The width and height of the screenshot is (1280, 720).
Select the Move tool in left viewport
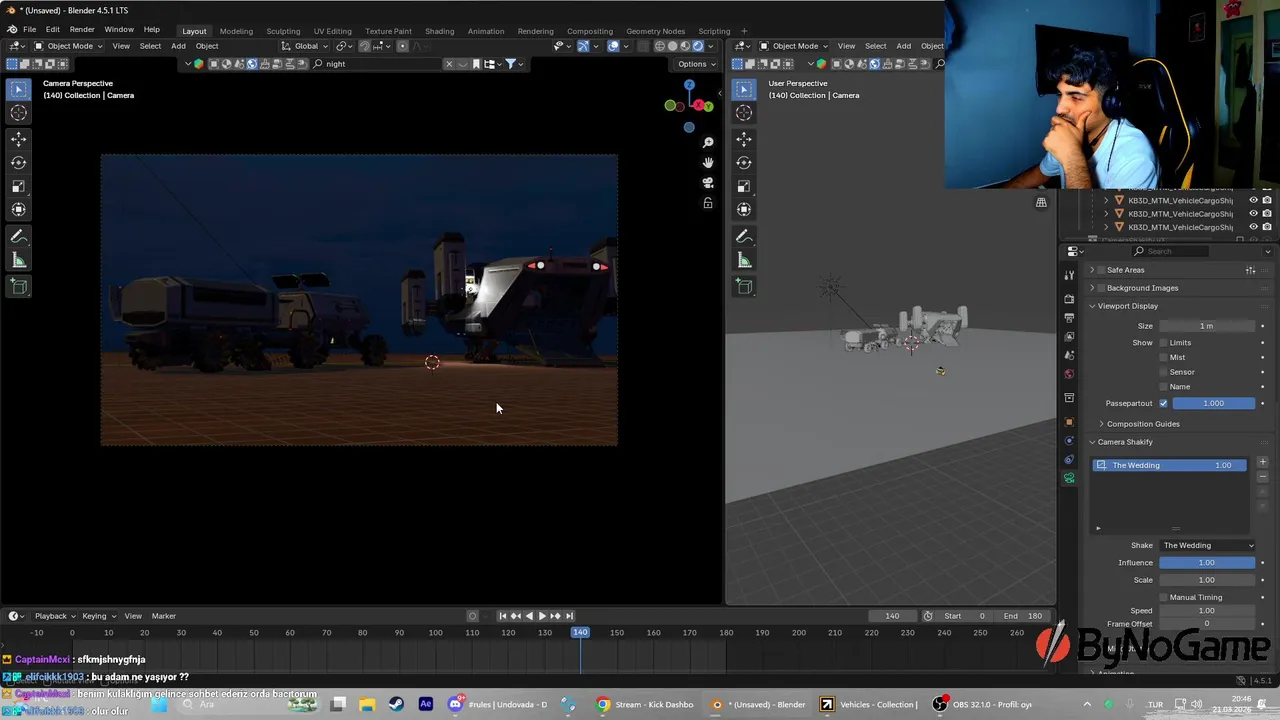point(18,139)
